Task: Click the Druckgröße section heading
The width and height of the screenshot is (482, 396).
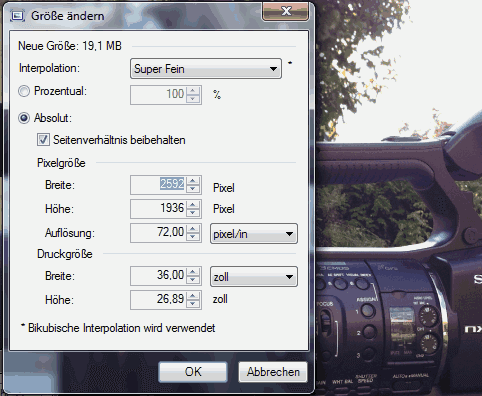Action: [65, 254]
